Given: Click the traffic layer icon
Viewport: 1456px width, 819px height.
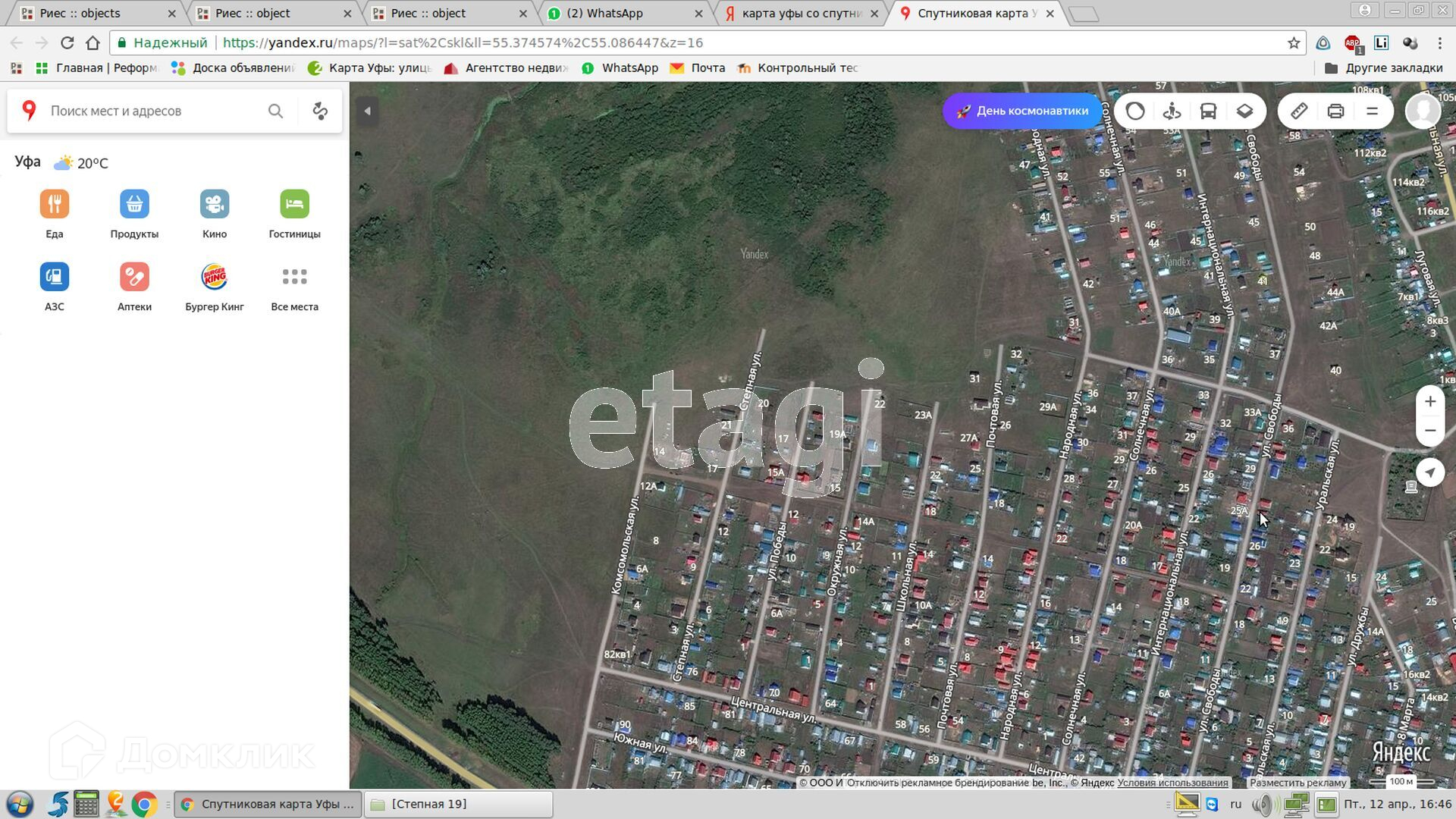Looking at the screenshot, I should [x=1135, y=111].
